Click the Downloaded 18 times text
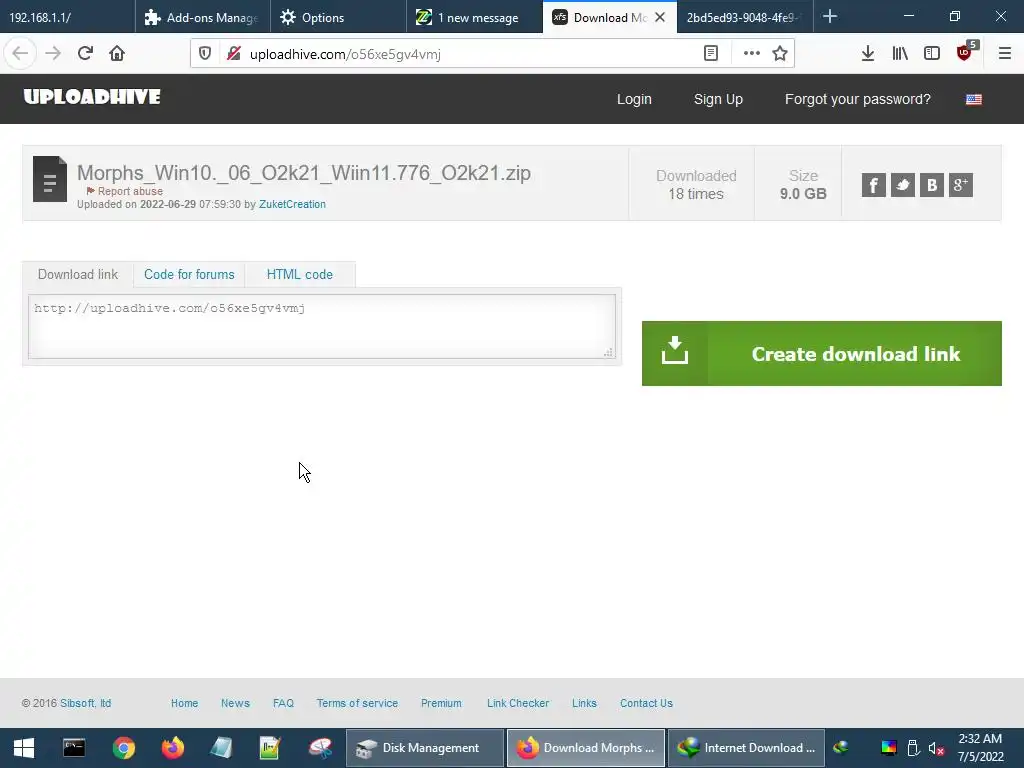The image size is (1024, 768). tap(696, 185)
